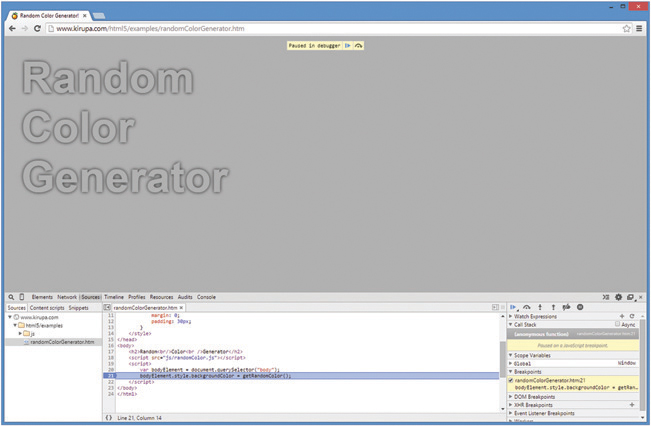The width and height of the screenshot is (651, 426).
Task: Click the DevTools search magnifier icon
Action: 10,297
